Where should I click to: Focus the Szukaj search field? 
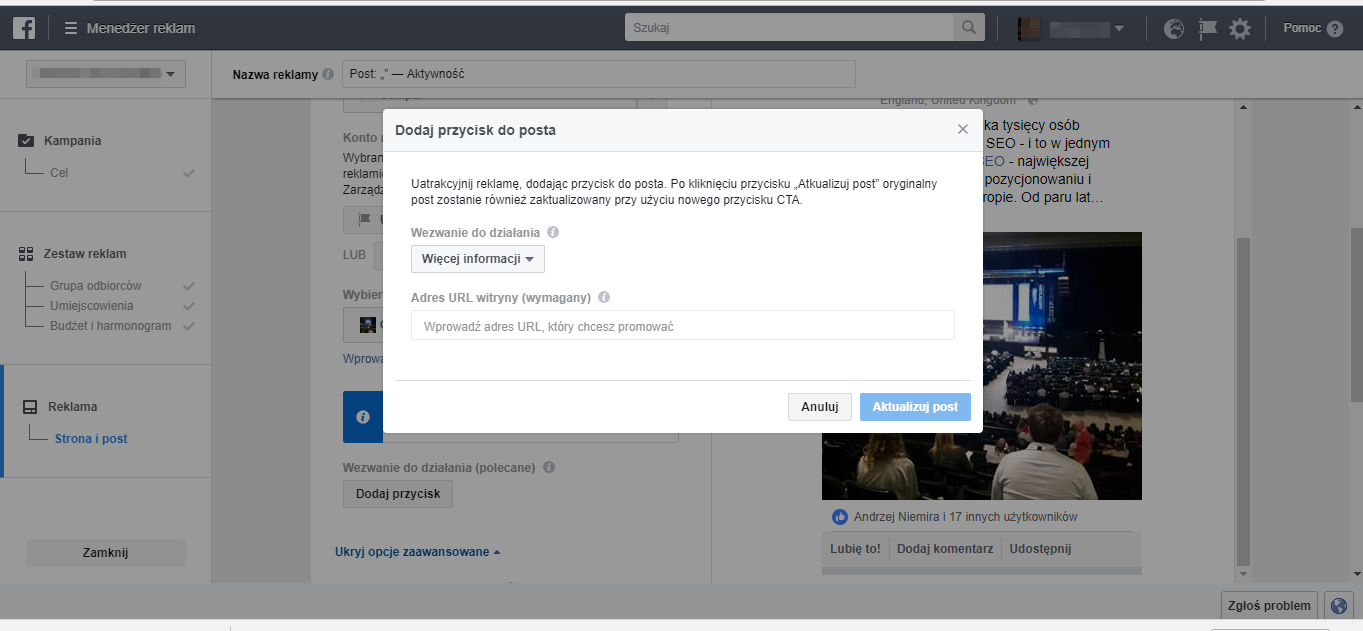(789, 28)
